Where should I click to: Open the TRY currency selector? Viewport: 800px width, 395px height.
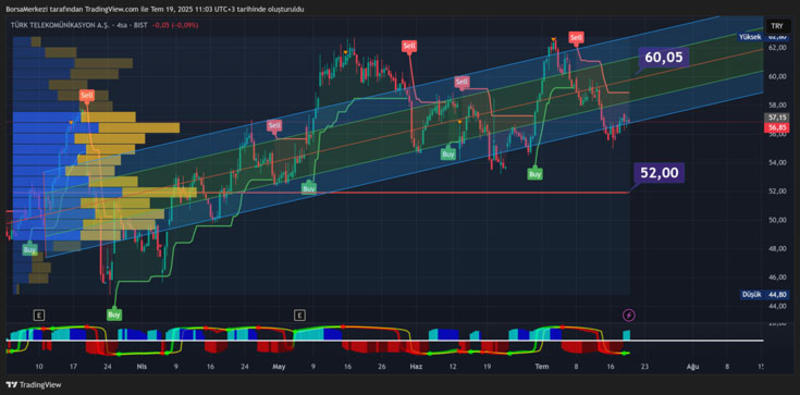pos(777,26)
